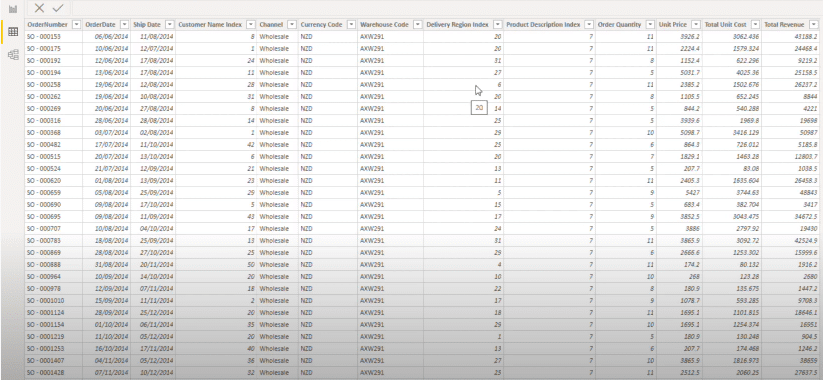Image resolution: width=823 pixels, height=380 pixels.
Task: Expand Total Unit Cost filter arrow
Action: point(755,25)
